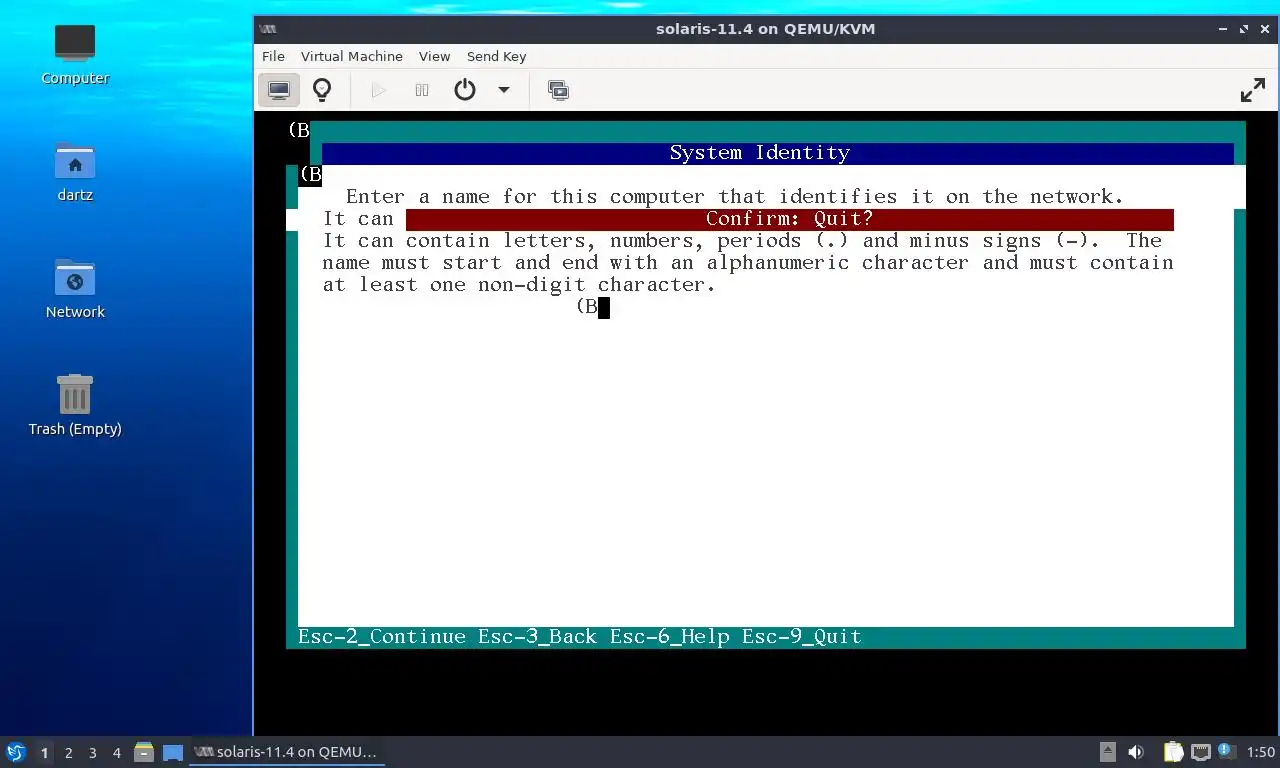Select the Trash (Empty) desktop icon
The height and width of the screenshot is (768, 1280).
(x=75, y=405)
